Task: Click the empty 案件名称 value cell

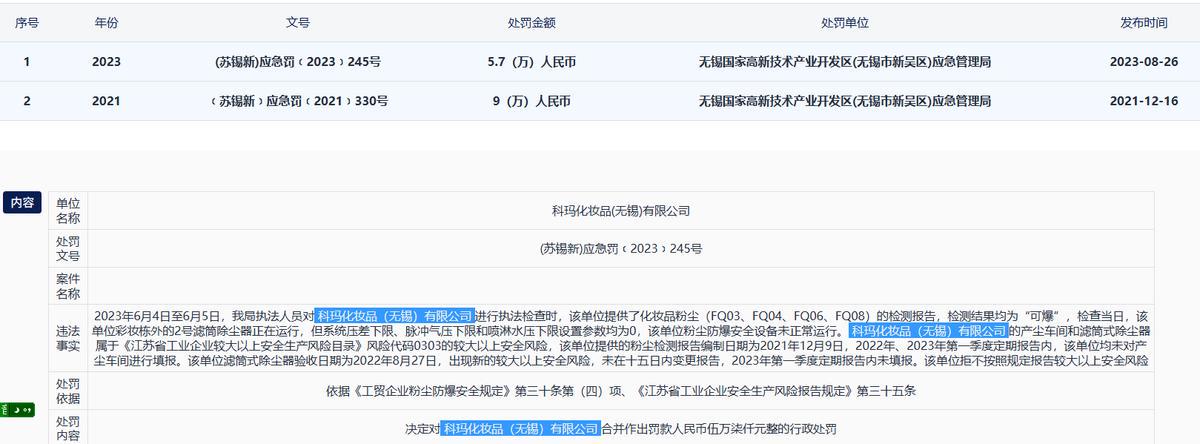Action: click(x=621, y=287)
